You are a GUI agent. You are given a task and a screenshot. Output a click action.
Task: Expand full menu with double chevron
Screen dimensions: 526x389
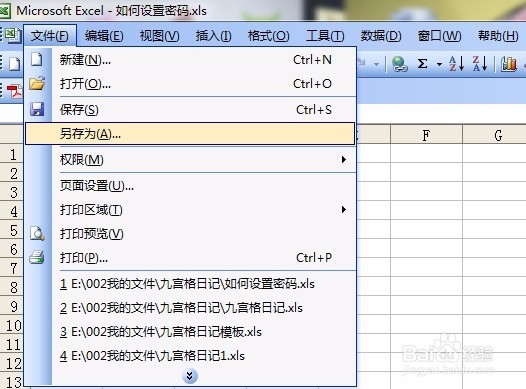(x=190, y=376)
